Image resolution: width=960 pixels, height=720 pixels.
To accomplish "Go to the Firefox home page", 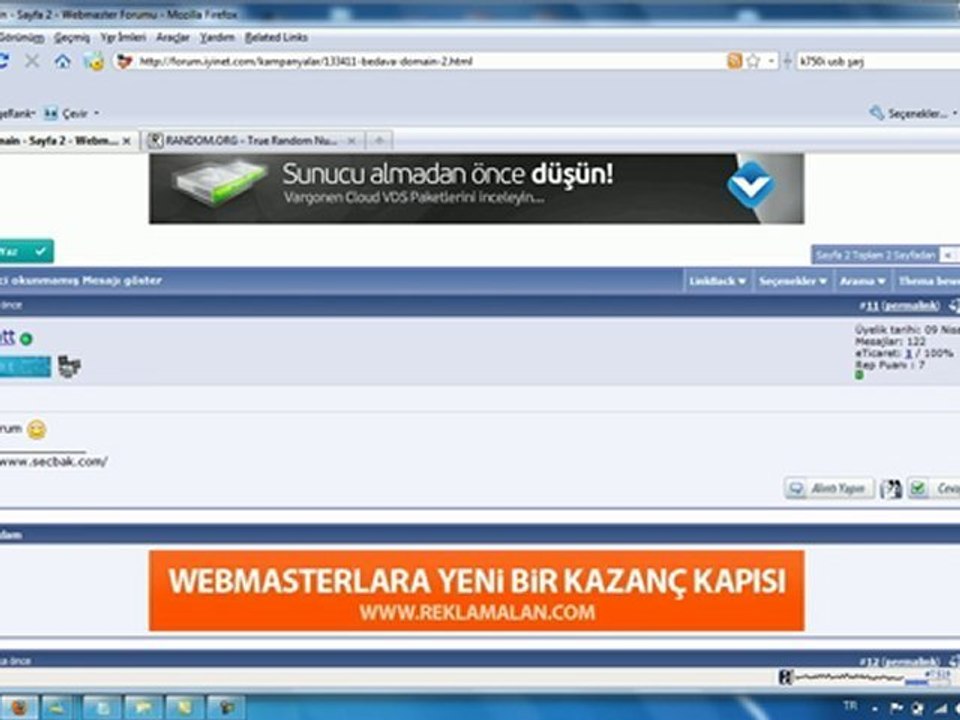I will [x=62, y=61].
